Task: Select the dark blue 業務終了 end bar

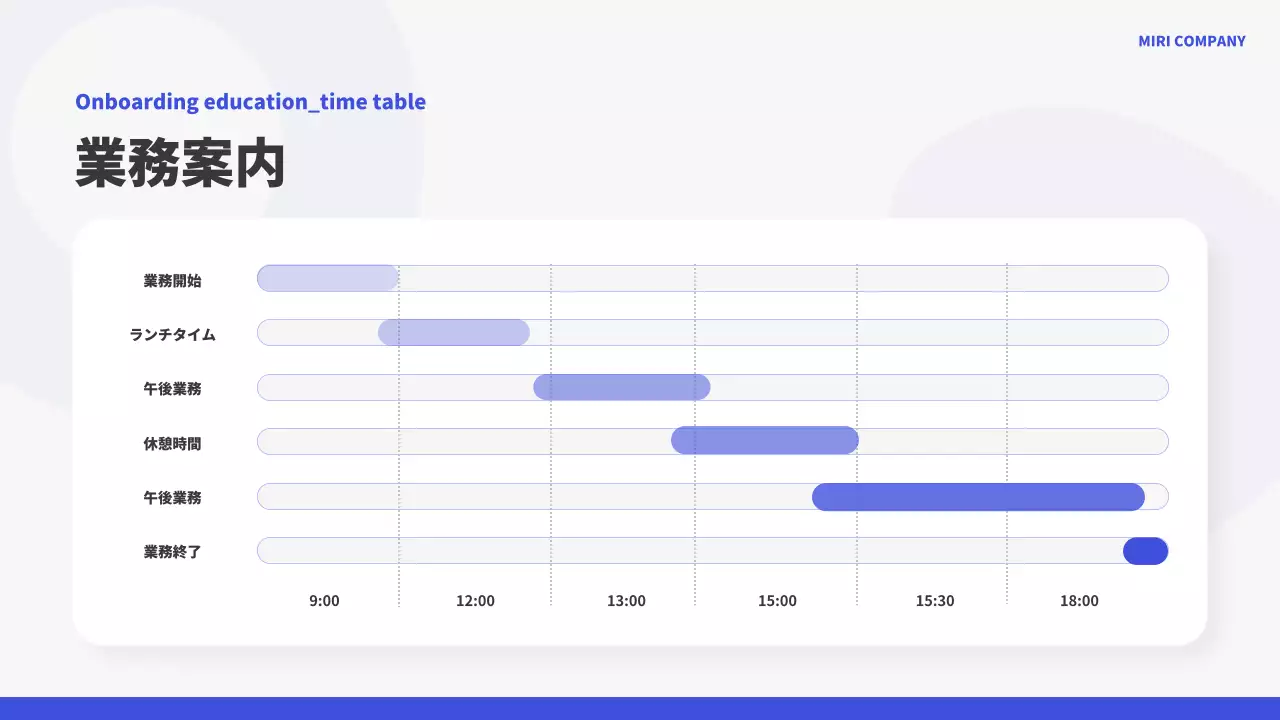Action: [1145, 551]
